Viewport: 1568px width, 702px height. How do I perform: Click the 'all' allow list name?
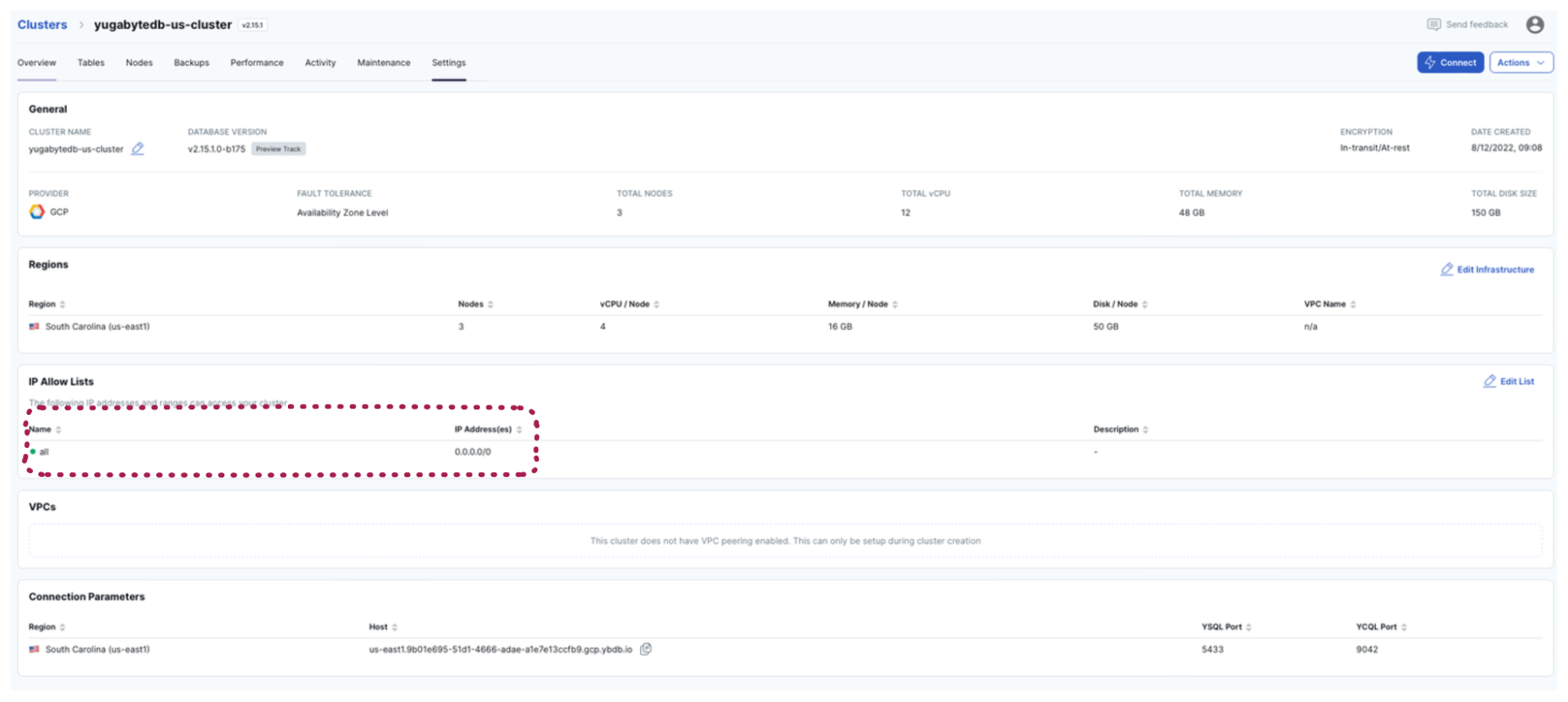click(44, 453)
